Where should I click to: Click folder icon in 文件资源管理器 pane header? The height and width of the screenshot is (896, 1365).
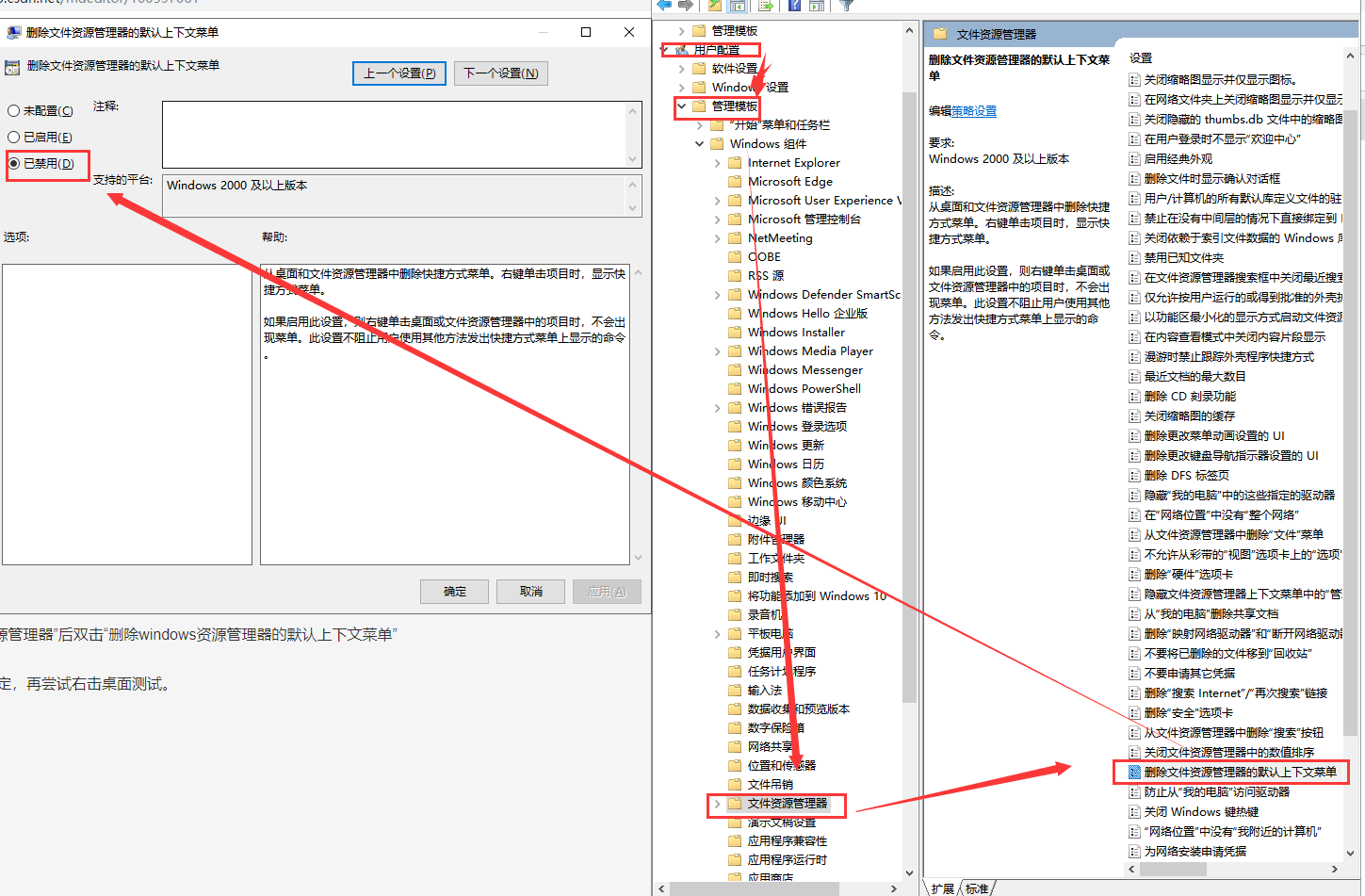(x=939, y=34)
